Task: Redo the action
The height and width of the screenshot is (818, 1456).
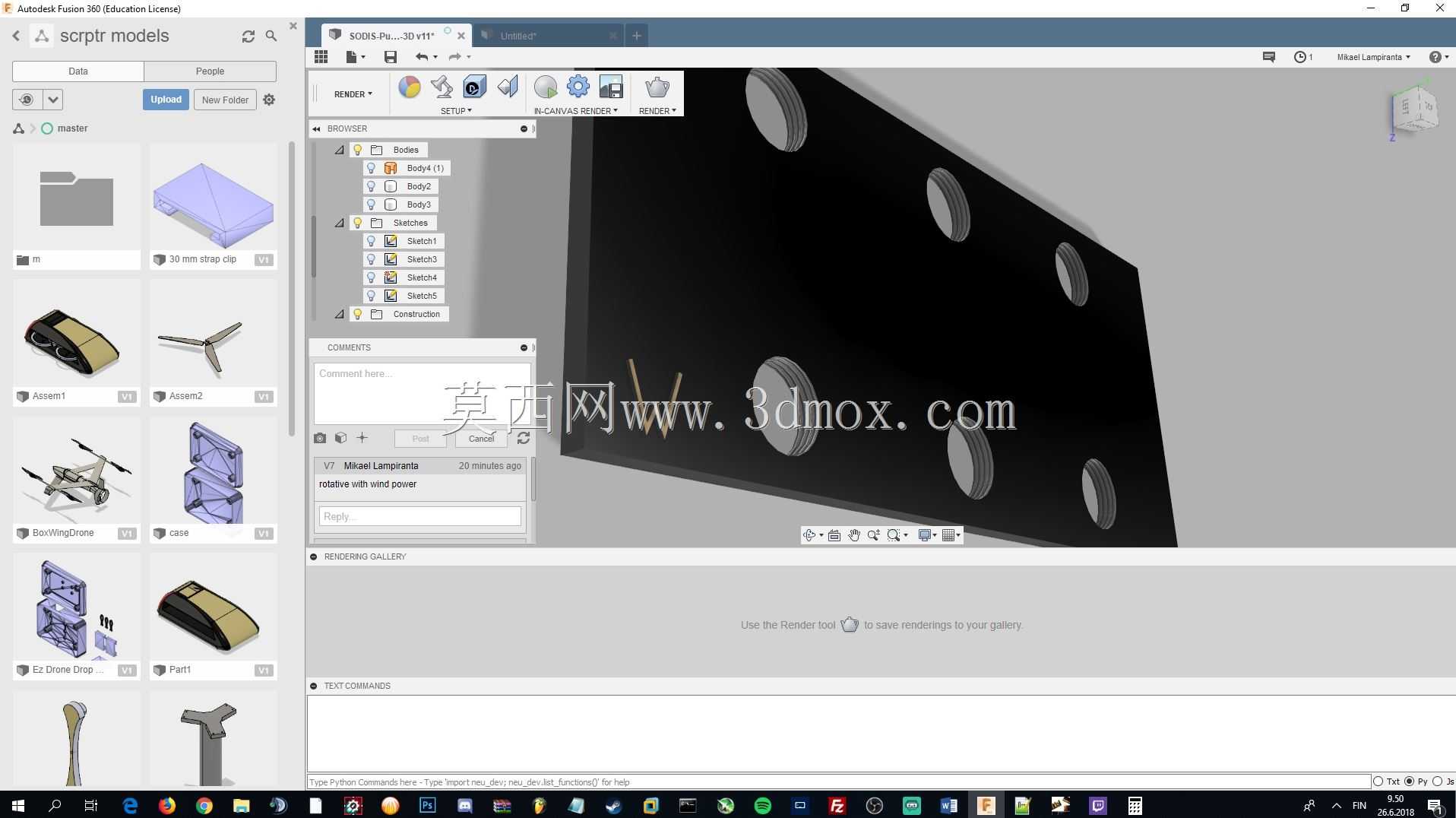Action: (x=454, y=57)
